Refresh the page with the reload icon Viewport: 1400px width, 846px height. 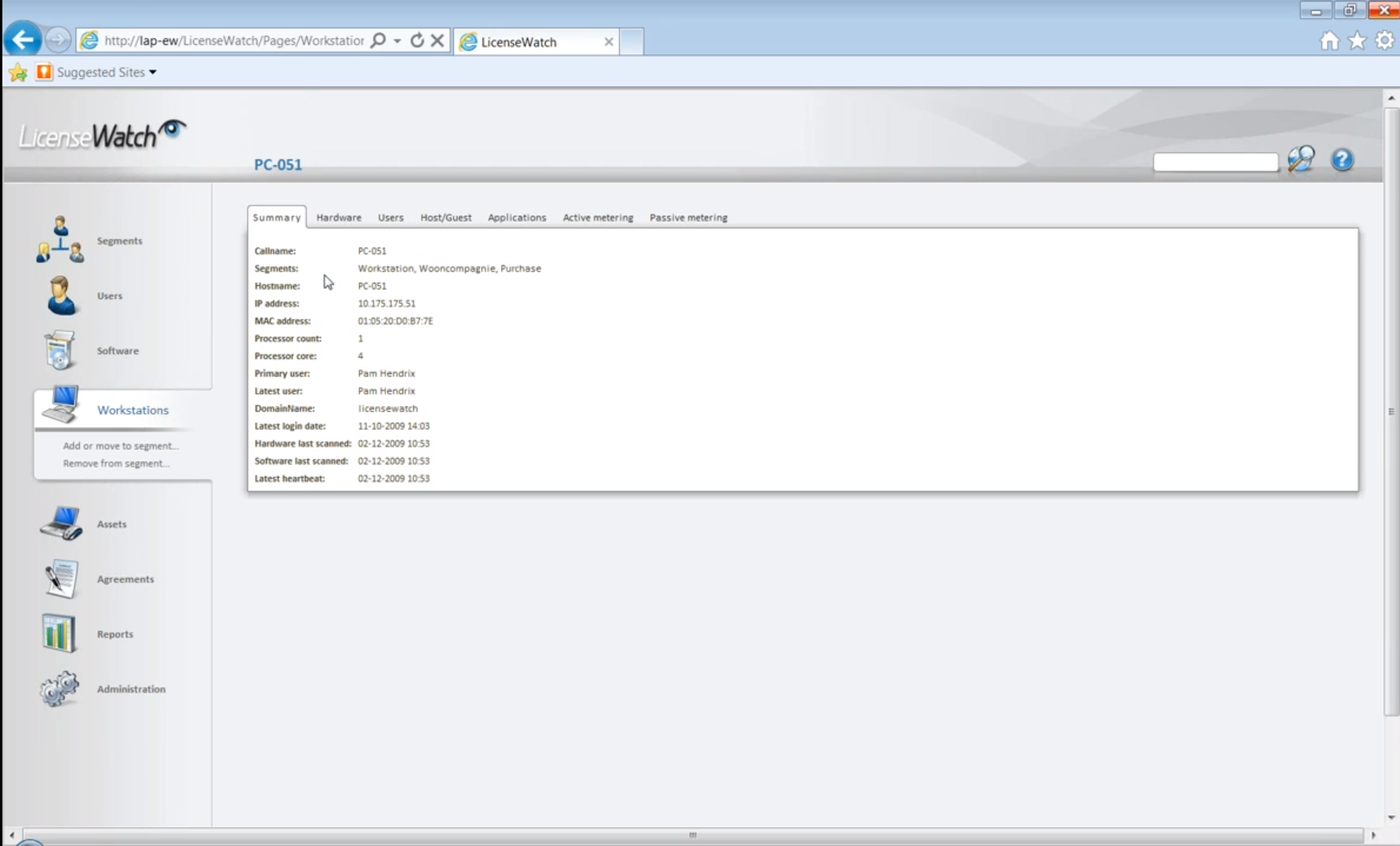(417, 40)
